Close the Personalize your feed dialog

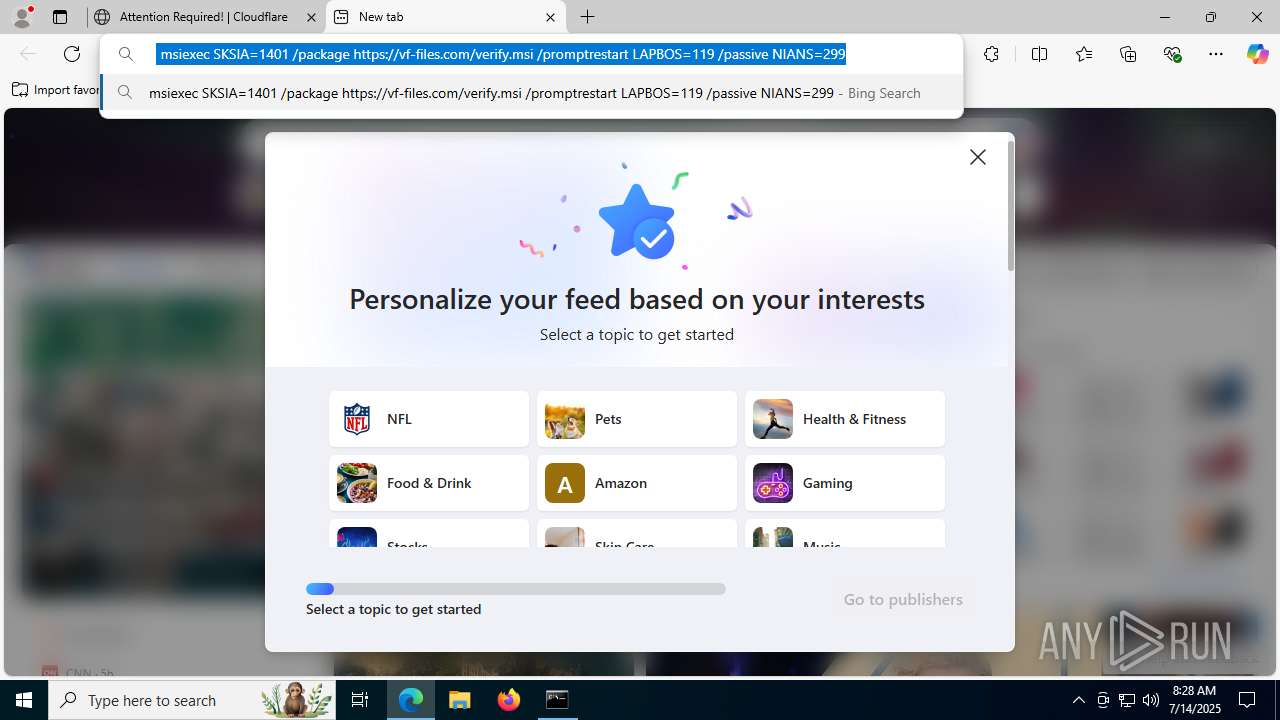tap(978, 157)
